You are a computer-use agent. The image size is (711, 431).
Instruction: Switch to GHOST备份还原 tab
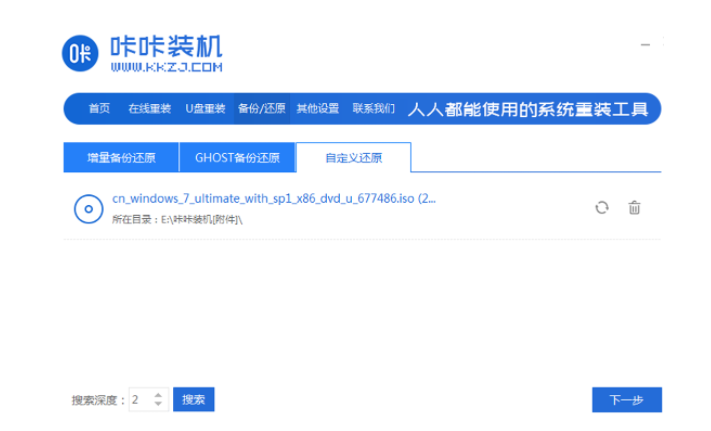(237, 158)
